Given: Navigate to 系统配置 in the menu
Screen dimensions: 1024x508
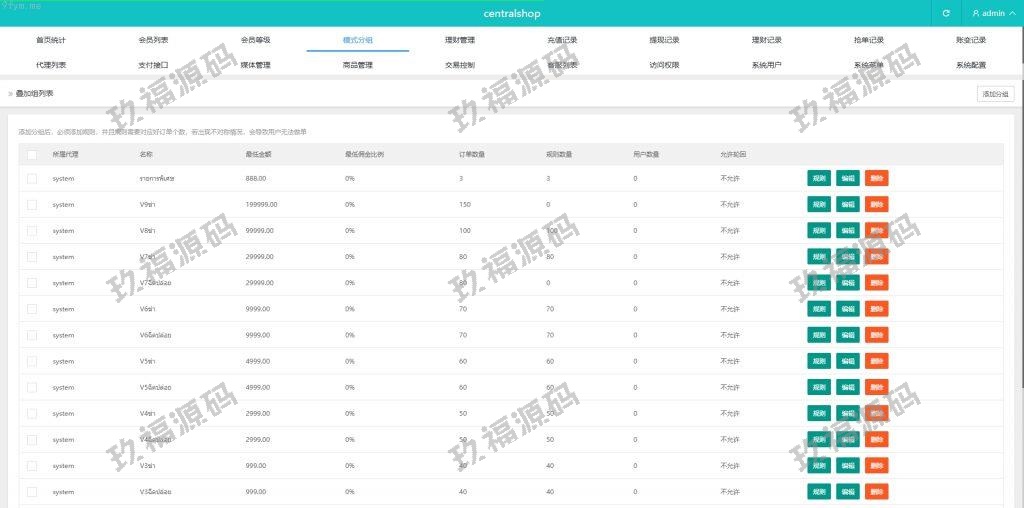Looking at the screenshot, I should click(x=970, y=65).
